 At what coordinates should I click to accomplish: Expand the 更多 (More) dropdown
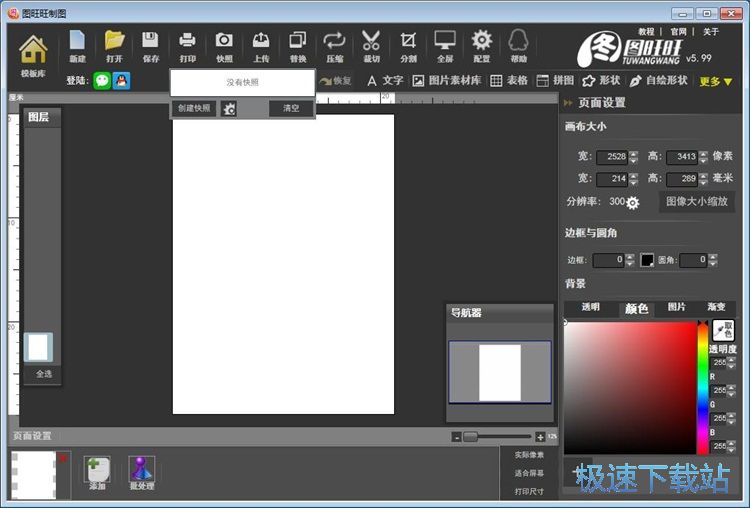tap(715, 81)
